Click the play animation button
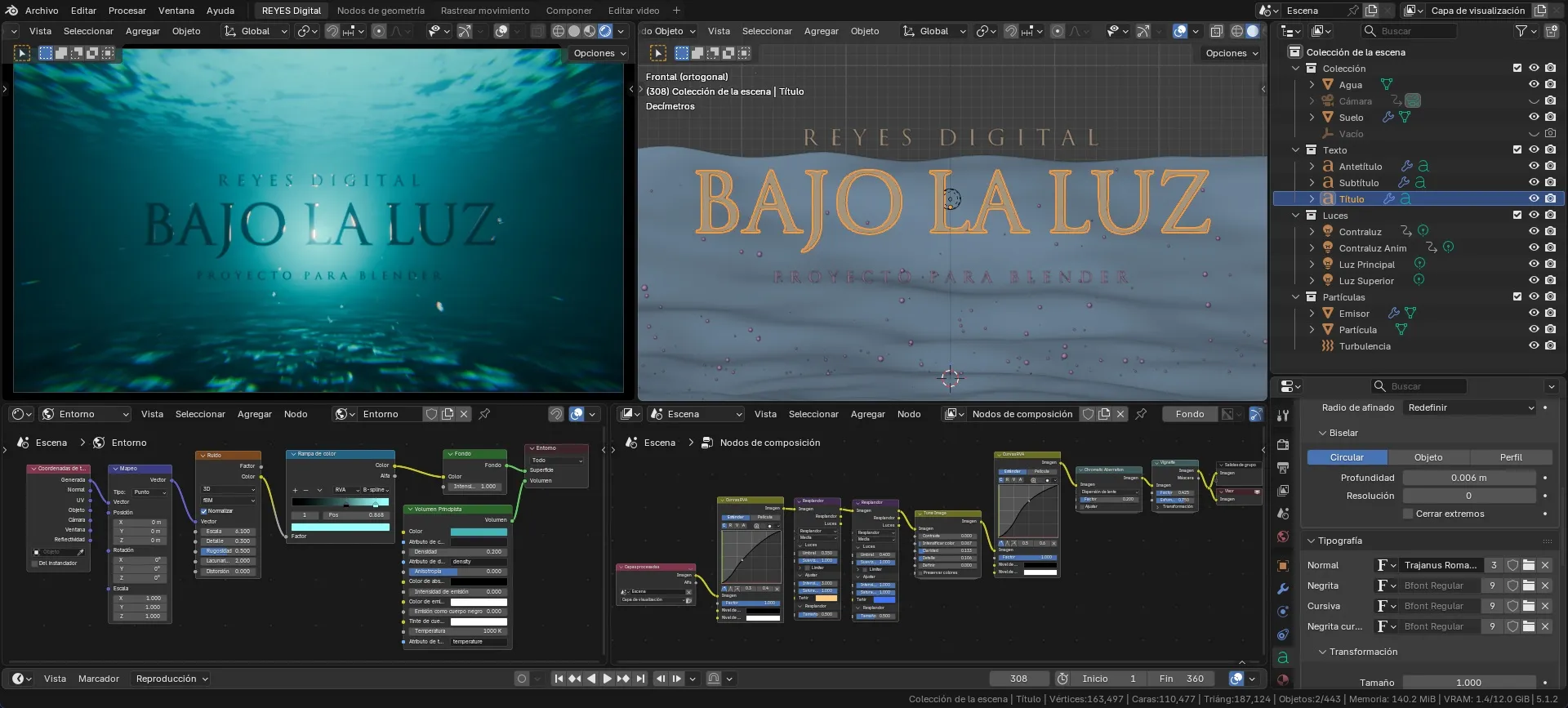1568x708 pixels. [x=607, y=679]
